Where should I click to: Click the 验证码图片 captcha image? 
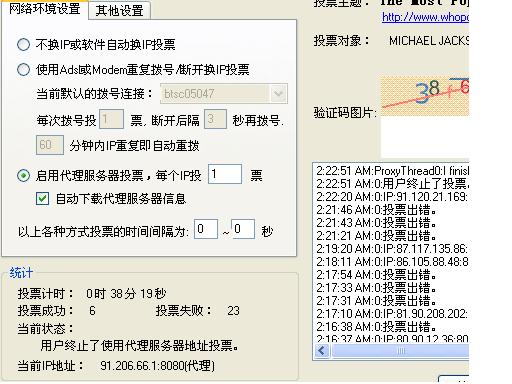pos(425,96)
